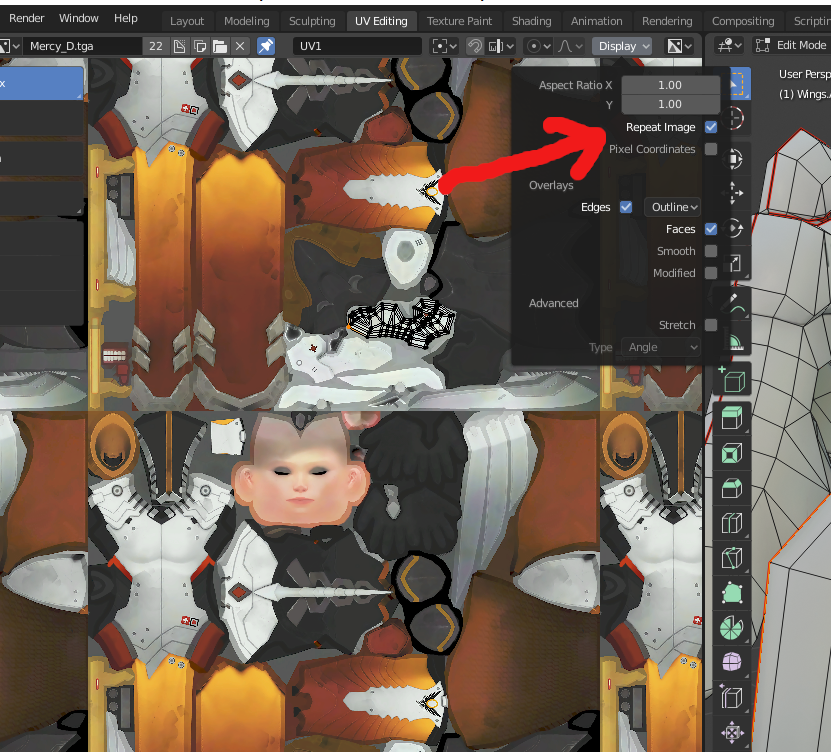Enable the Stretch display checkbox
The width and height of the screenshot is (831, 752).
click(711, 325)
